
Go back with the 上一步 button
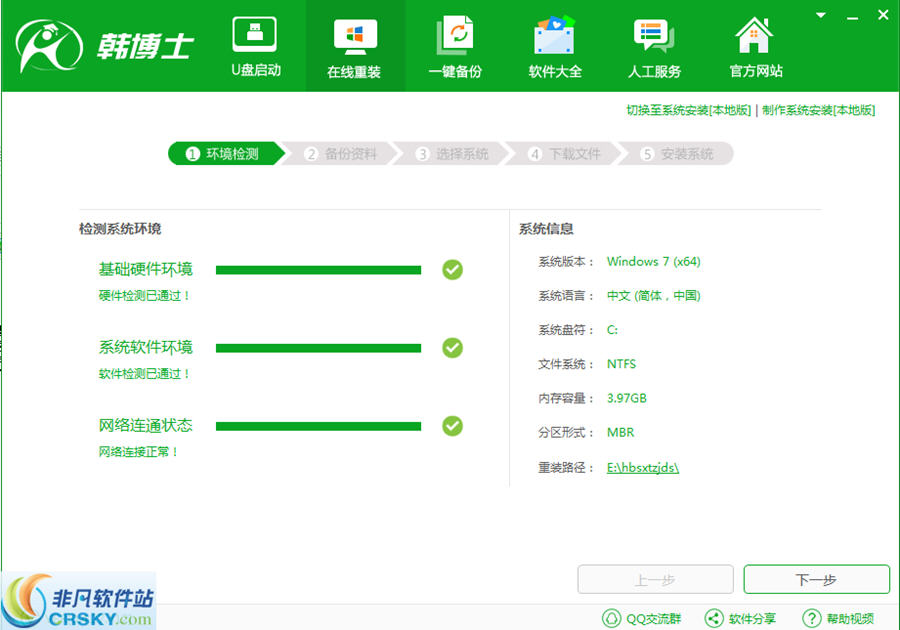tap(656, 579)
